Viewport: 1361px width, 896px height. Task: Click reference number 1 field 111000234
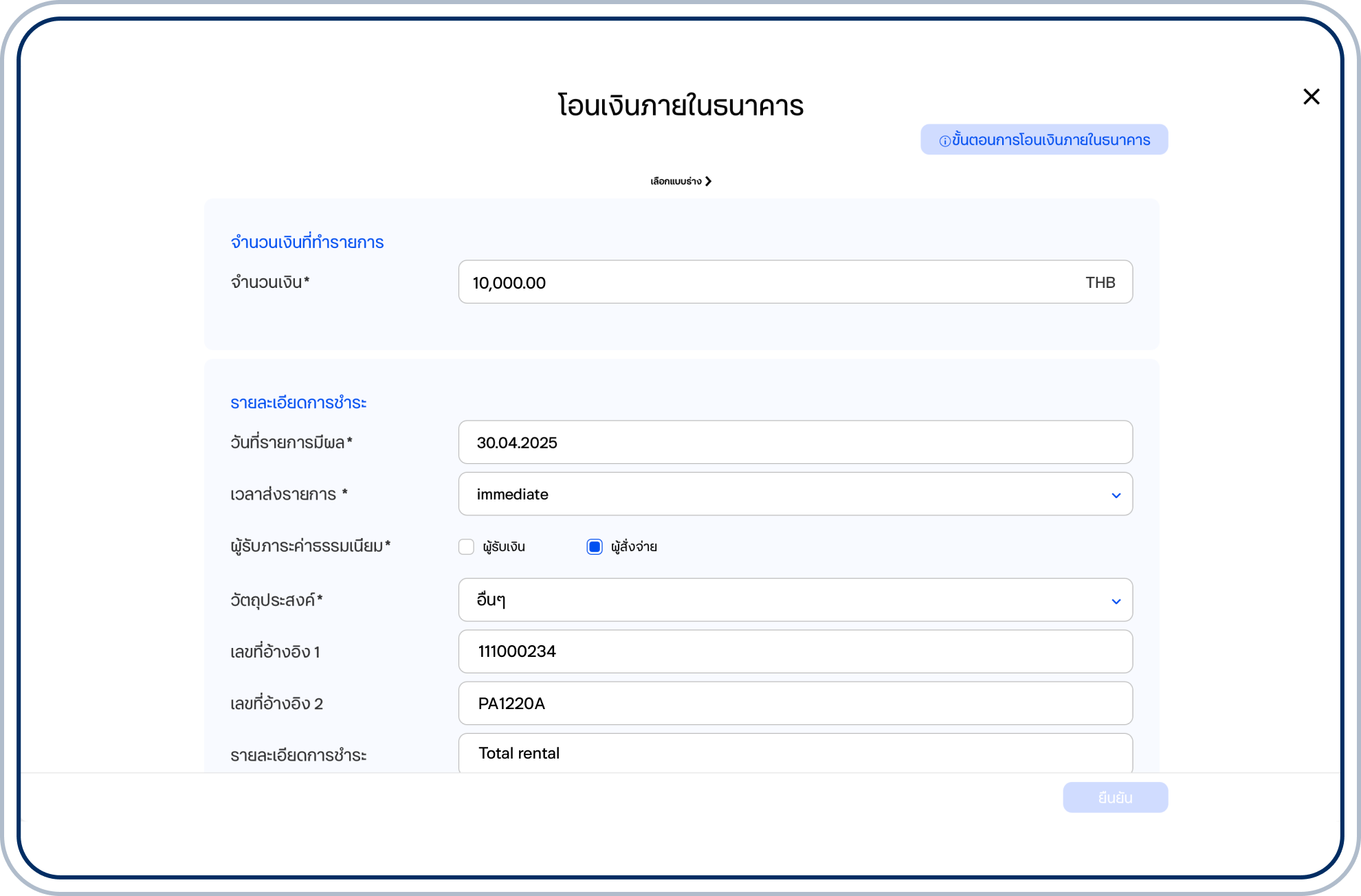(x=795, y=651)
